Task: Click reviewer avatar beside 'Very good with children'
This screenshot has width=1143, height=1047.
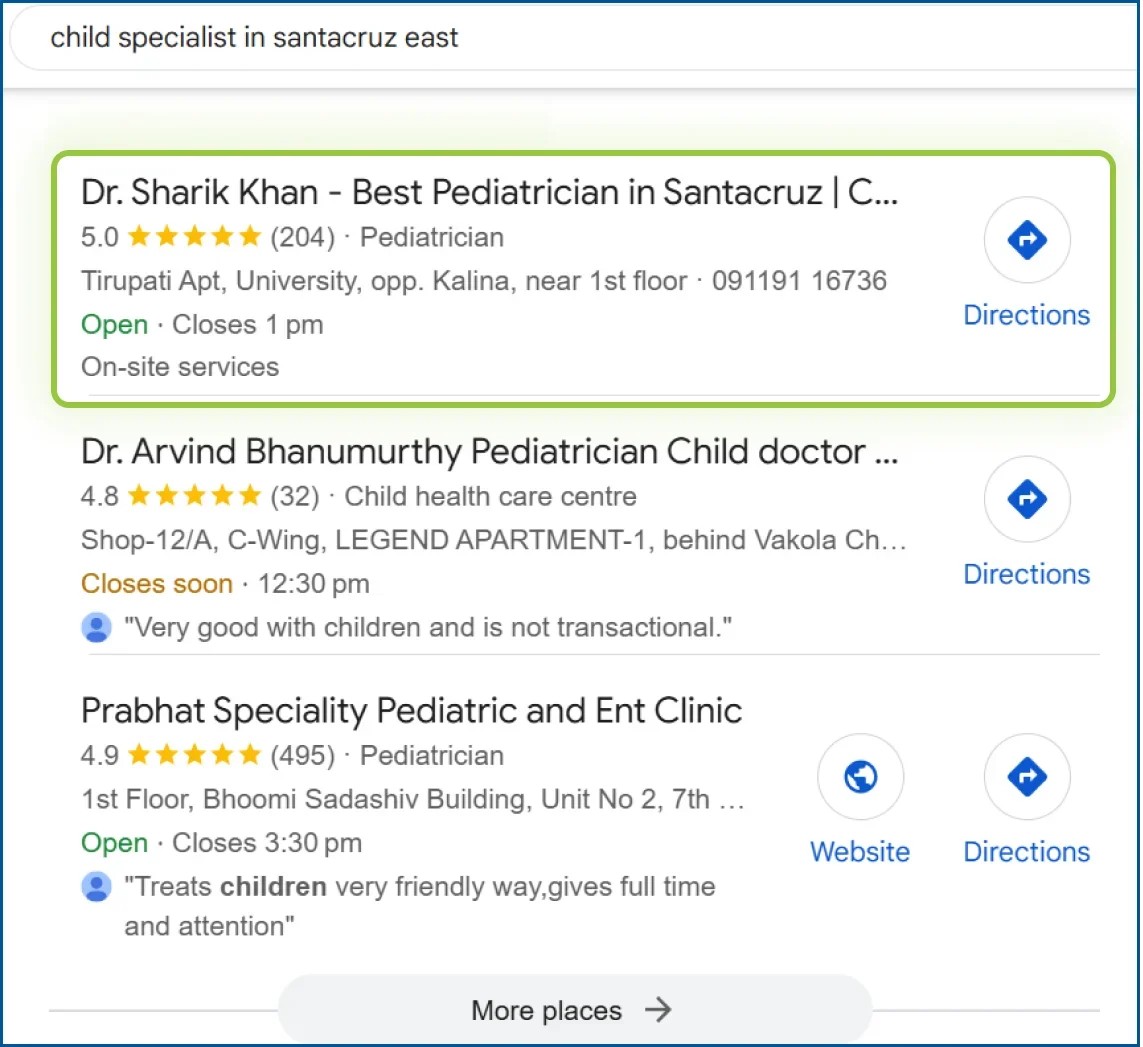Action: (96, 628)
